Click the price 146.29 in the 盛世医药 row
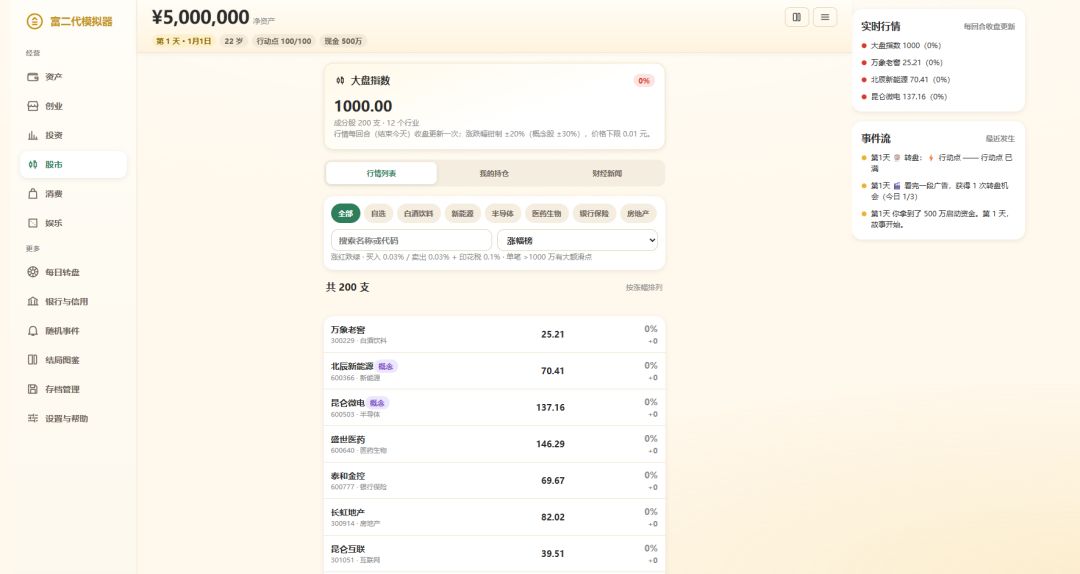The image size is (1080, 574). pyautogui.click(x=550, y=444)
